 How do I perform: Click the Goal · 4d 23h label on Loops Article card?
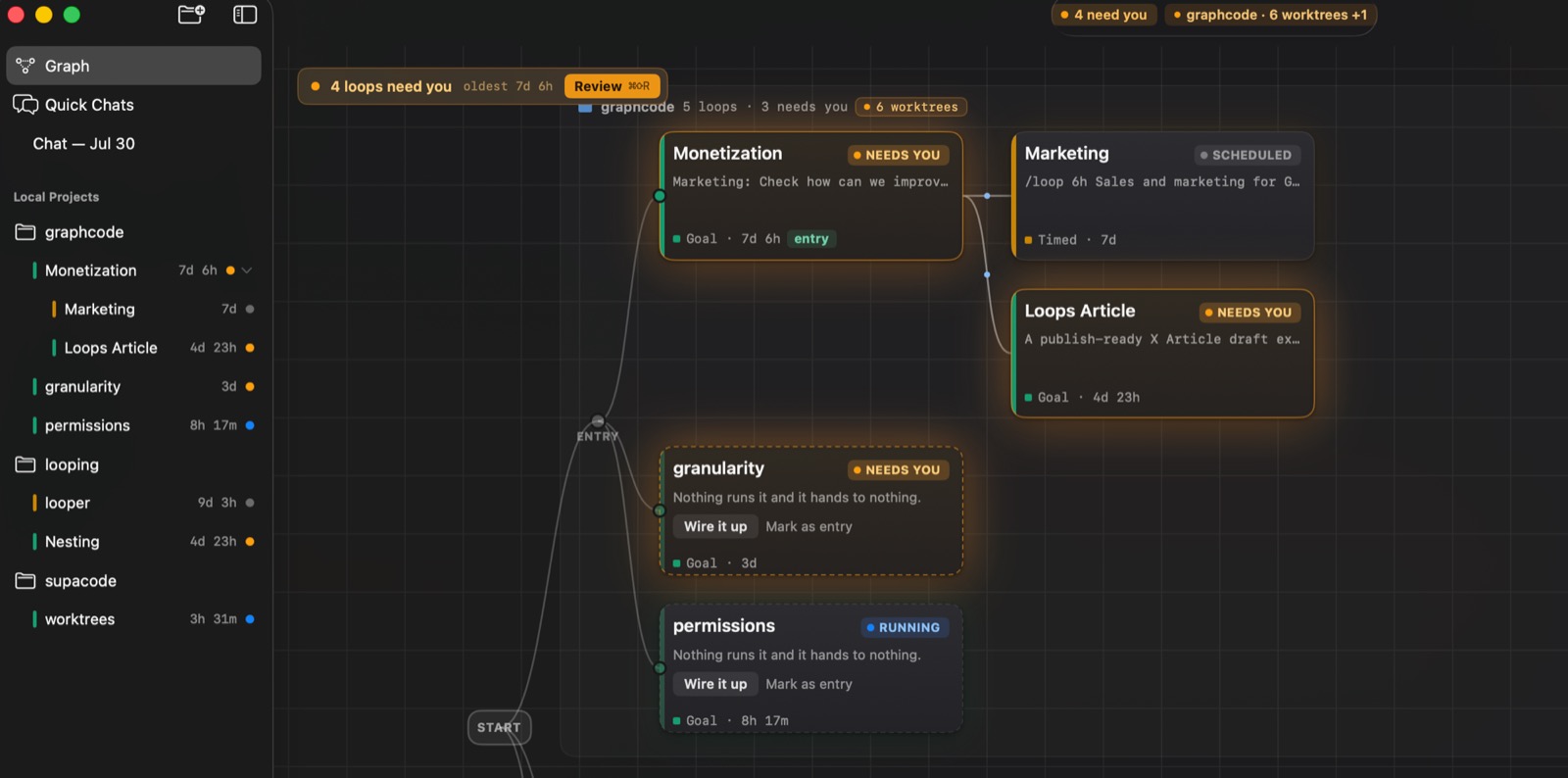point(1082,397)
